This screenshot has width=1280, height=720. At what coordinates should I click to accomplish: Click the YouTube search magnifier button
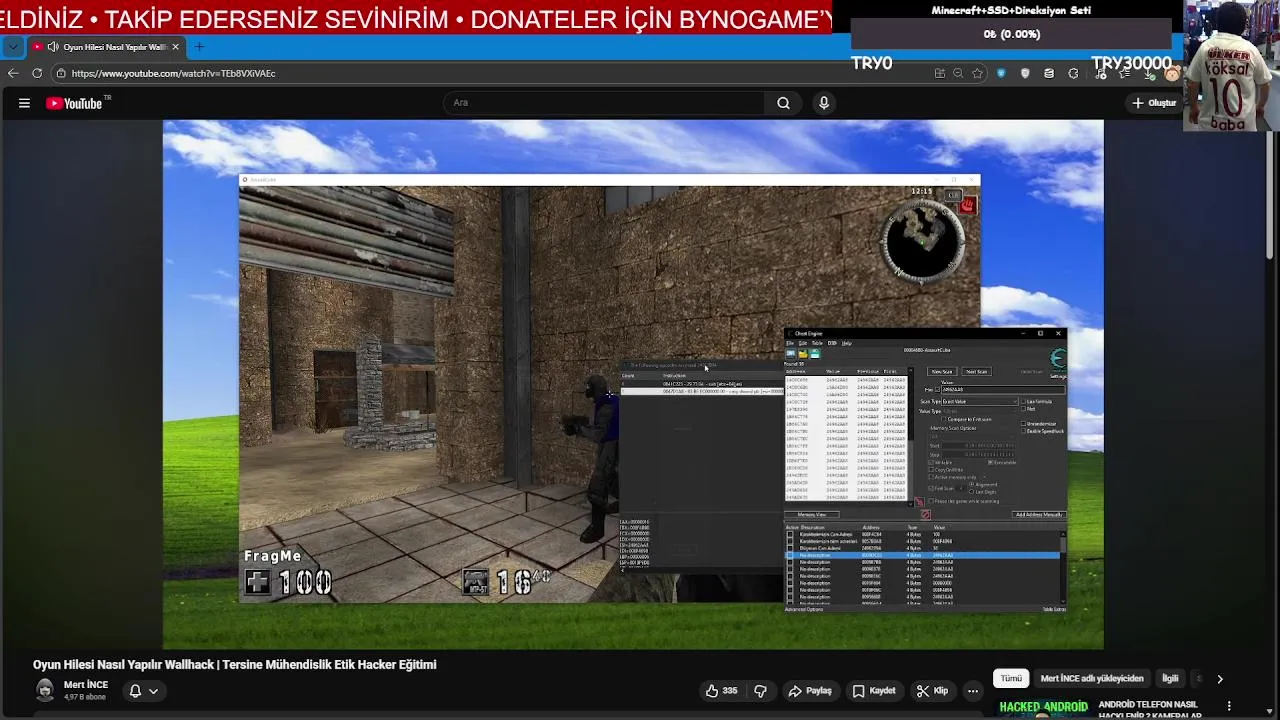[x=783, y=103]
